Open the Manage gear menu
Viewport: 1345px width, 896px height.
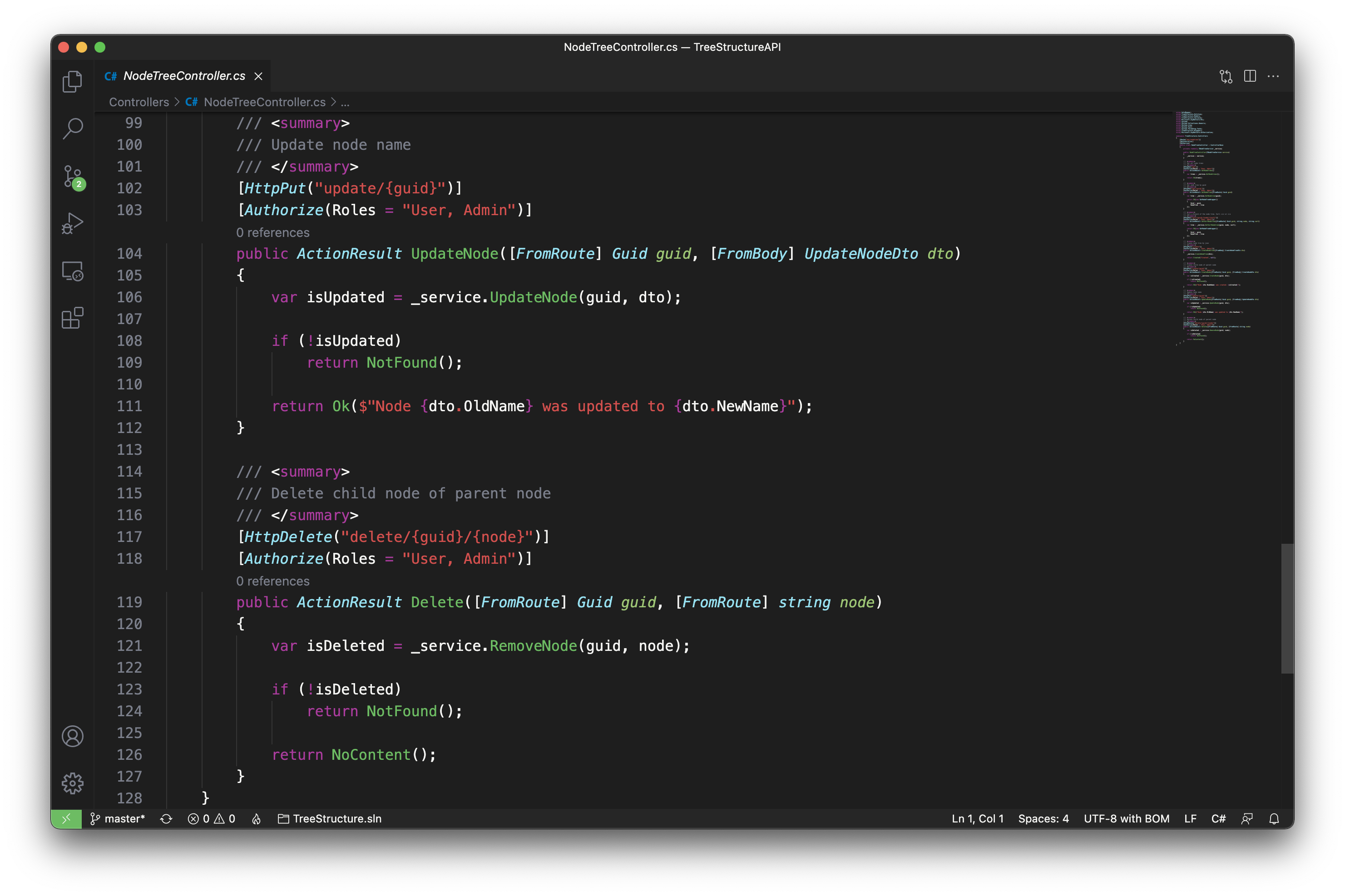coord(73,783)
